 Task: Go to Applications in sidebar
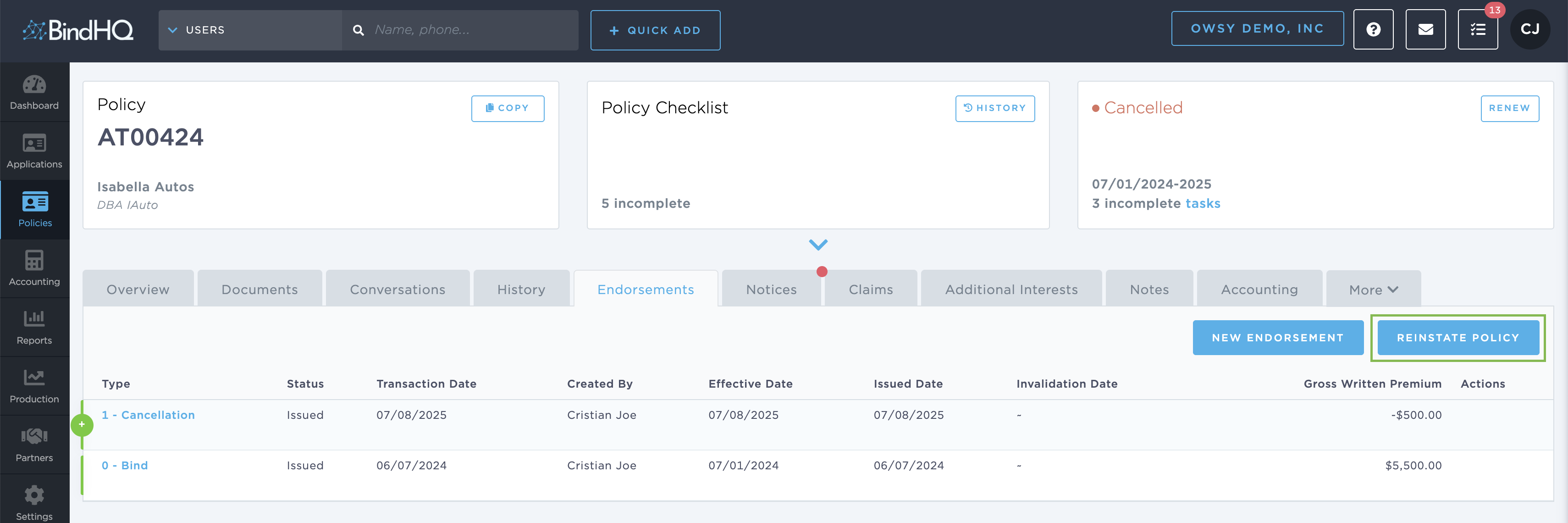[34, 151]
